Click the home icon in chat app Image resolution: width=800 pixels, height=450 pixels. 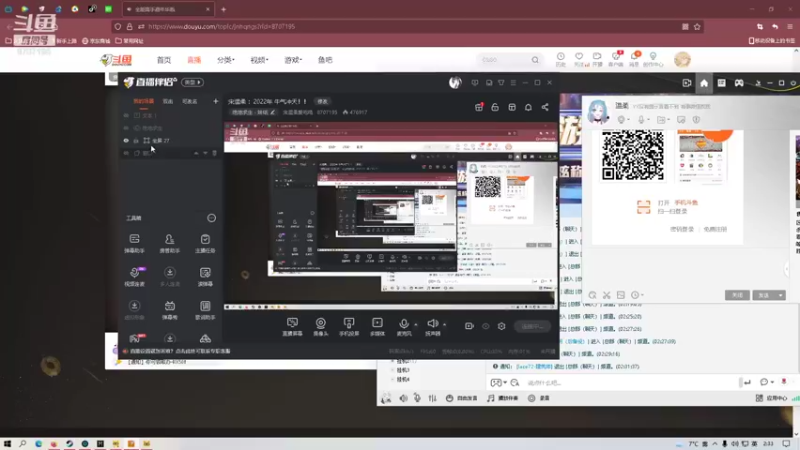(704, 83)
